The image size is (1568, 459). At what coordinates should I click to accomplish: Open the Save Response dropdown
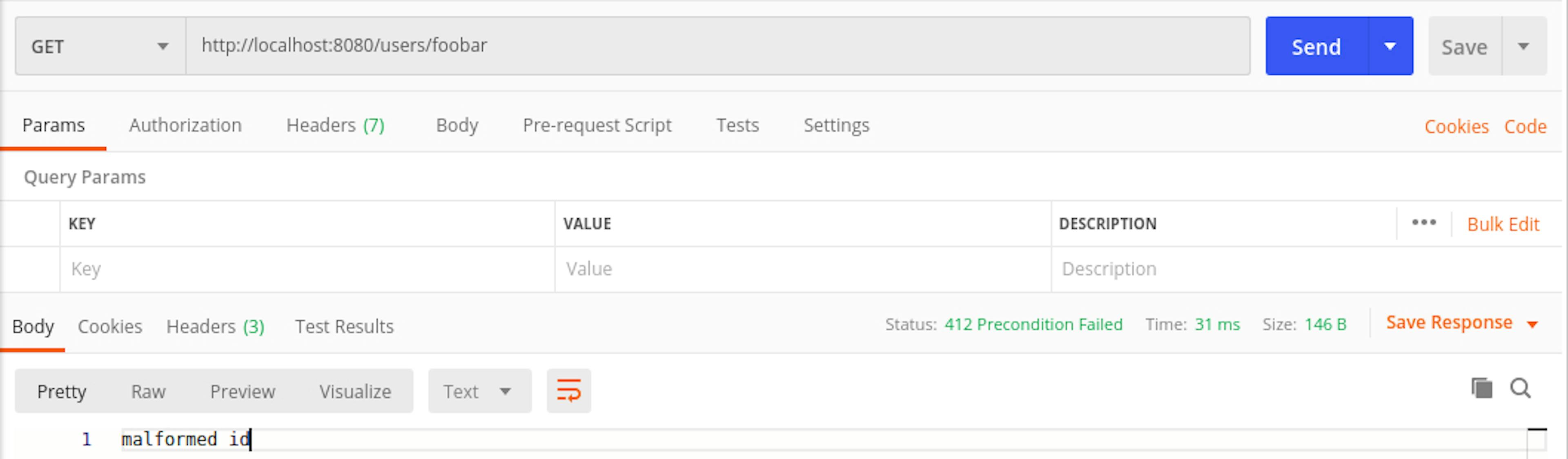coord(1461,323)
